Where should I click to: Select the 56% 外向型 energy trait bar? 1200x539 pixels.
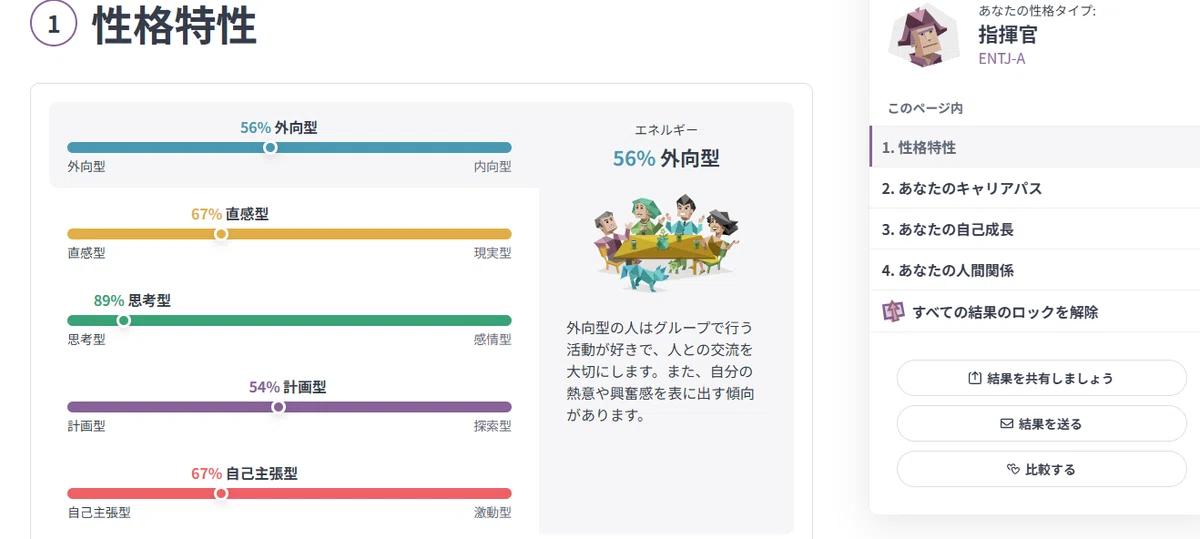[289, 147]
